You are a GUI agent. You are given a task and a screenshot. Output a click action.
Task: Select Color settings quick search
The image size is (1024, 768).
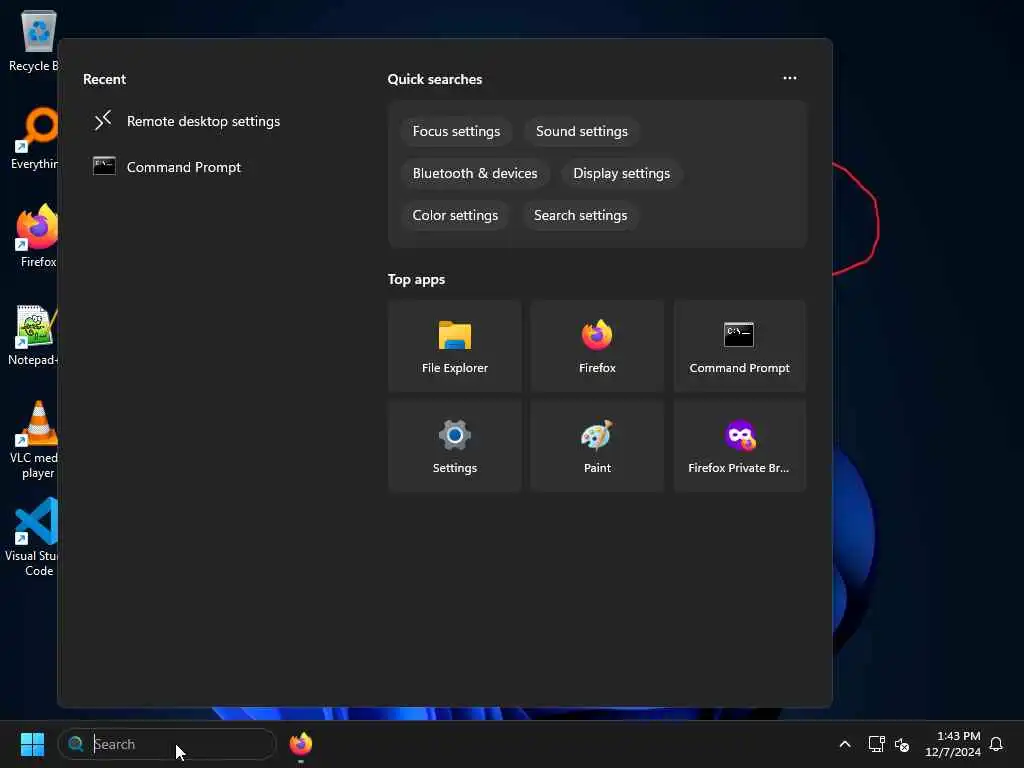pyautogui.click(x=455, y=216)
